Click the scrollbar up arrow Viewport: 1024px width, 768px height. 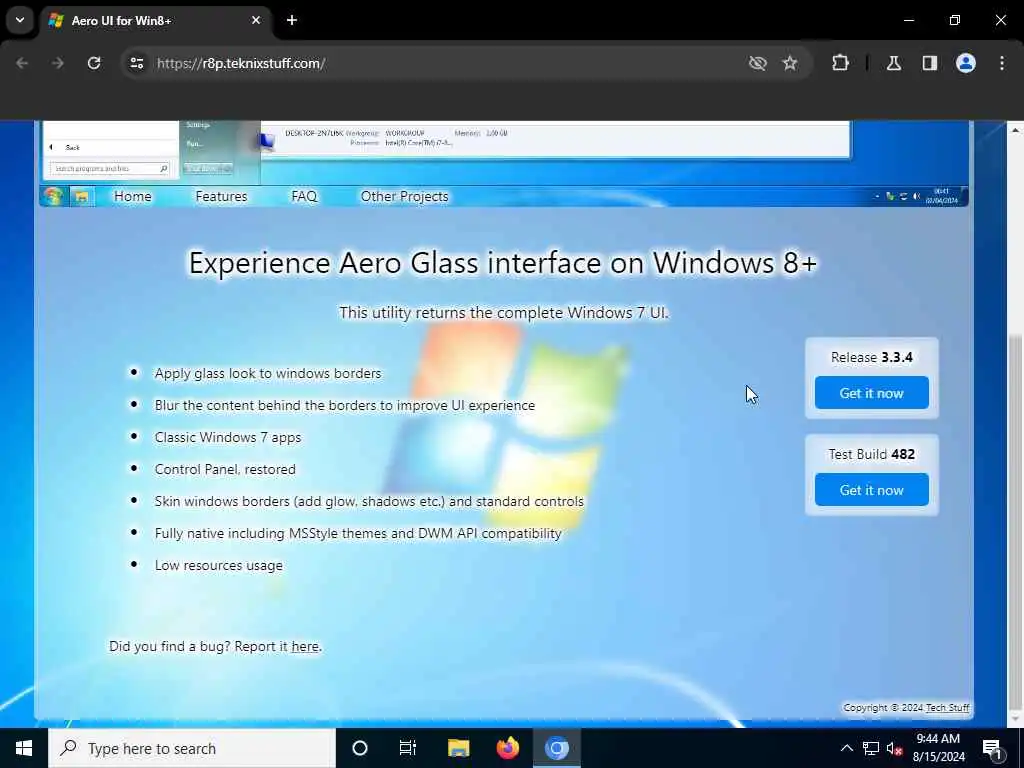click(1016, 130)
